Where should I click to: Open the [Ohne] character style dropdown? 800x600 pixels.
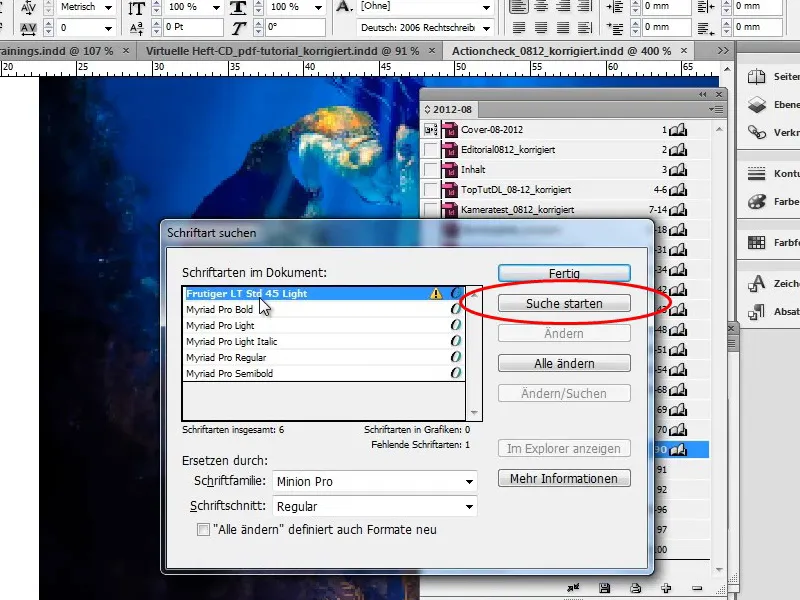[x=486, y=8]
